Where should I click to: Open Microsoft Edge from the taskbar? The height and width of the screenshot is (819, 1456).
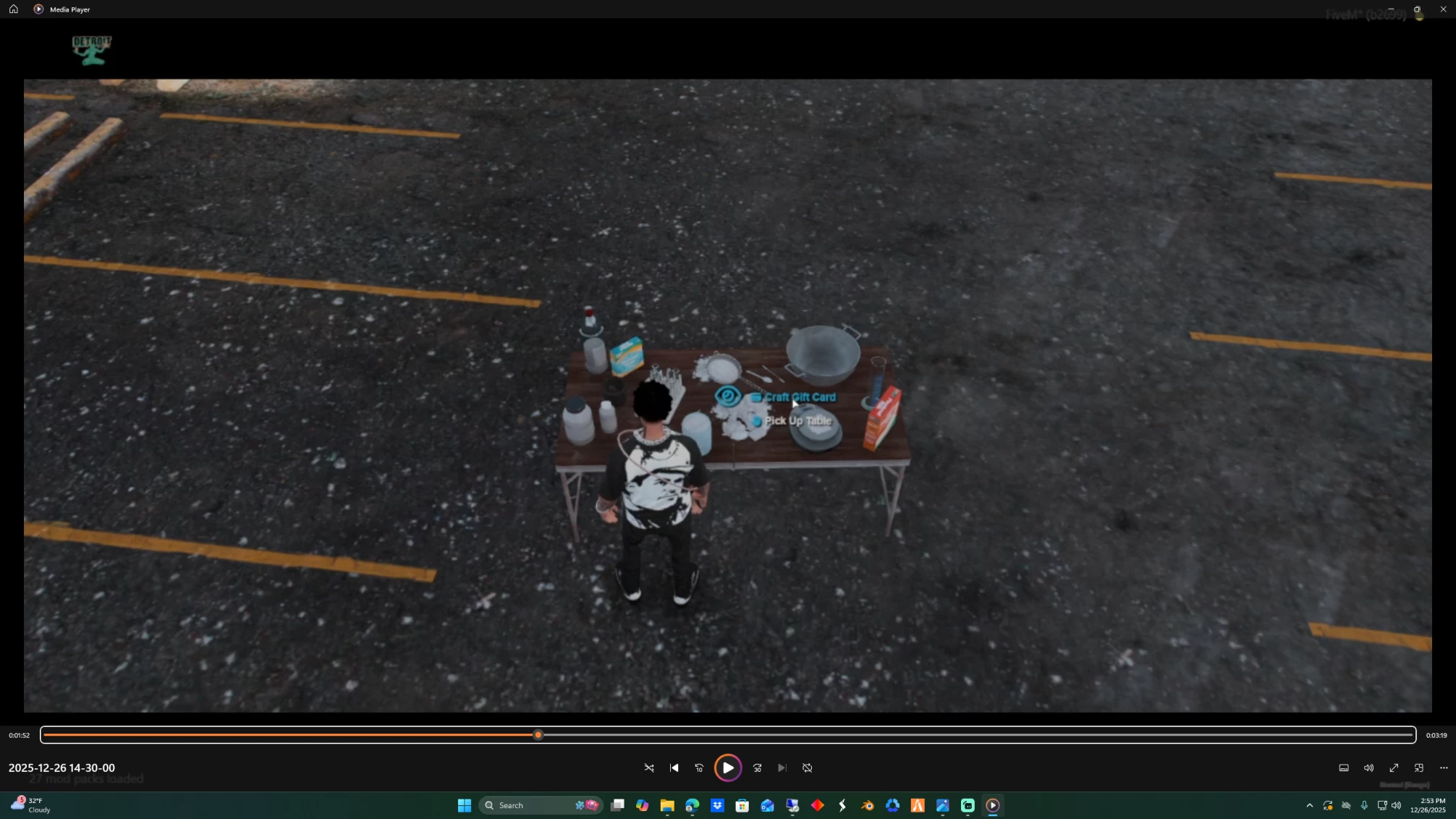(692, 805)
